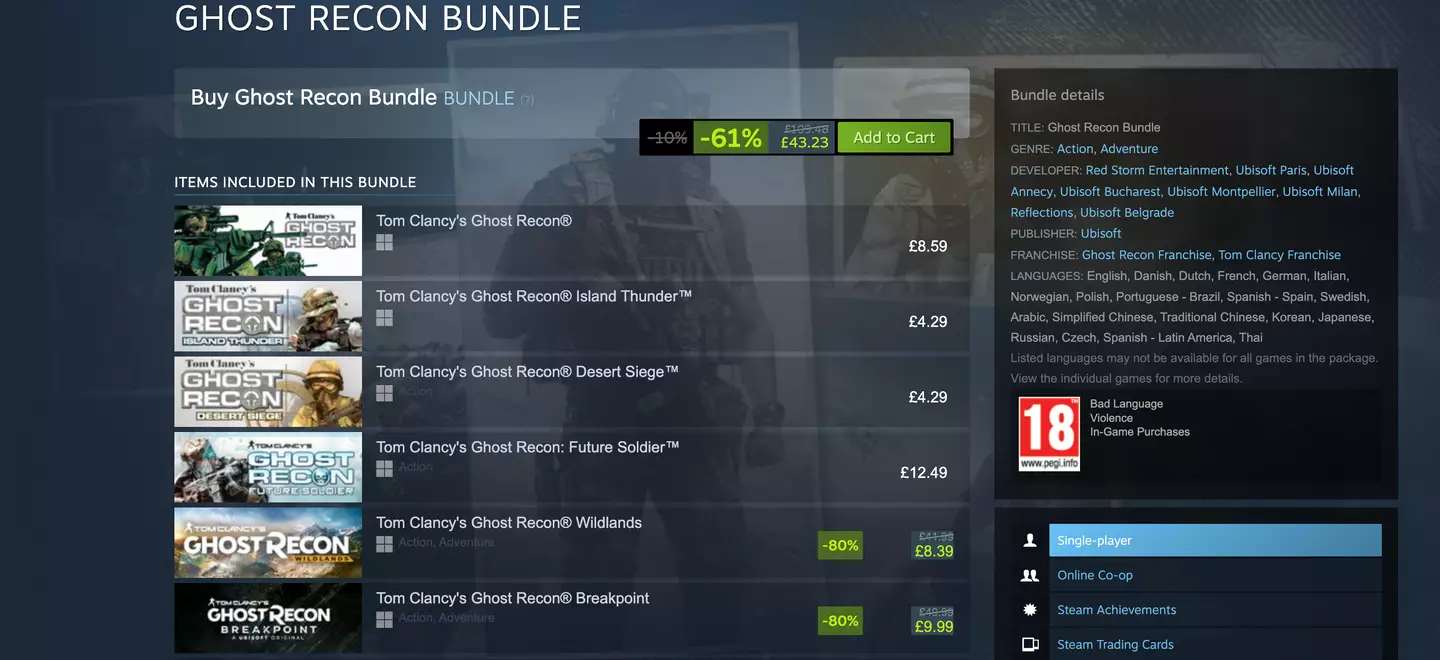The image size is (1440, 660).
Task: Click Windows icon under Ghost Recon Wildlands
Action: point(384,544)
